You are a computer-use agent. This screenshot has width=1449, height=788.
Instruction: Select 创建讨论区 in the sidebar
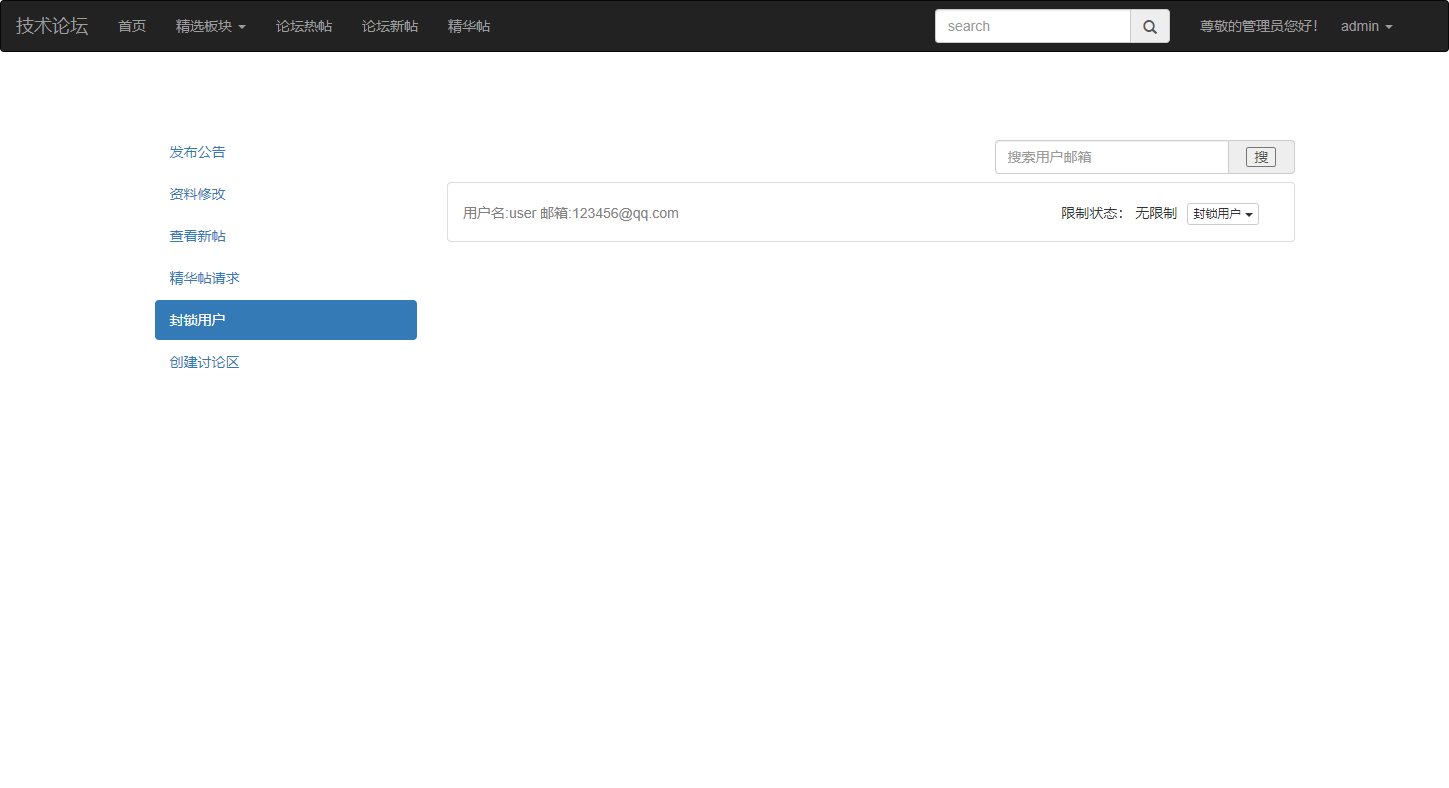click(x=286, y=362)
